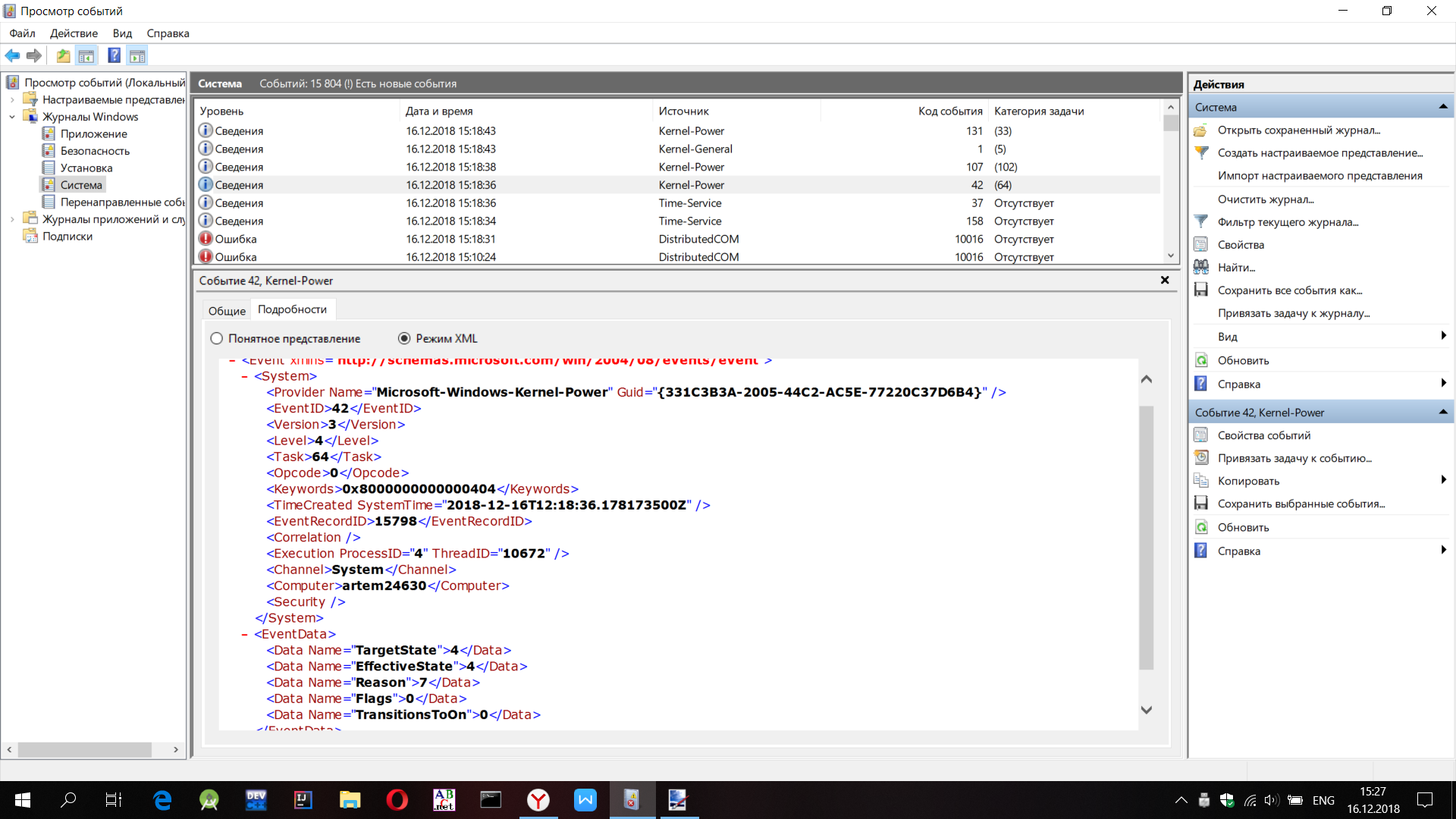Click the Save selected events floppy icon

(x=1201, y=504)
